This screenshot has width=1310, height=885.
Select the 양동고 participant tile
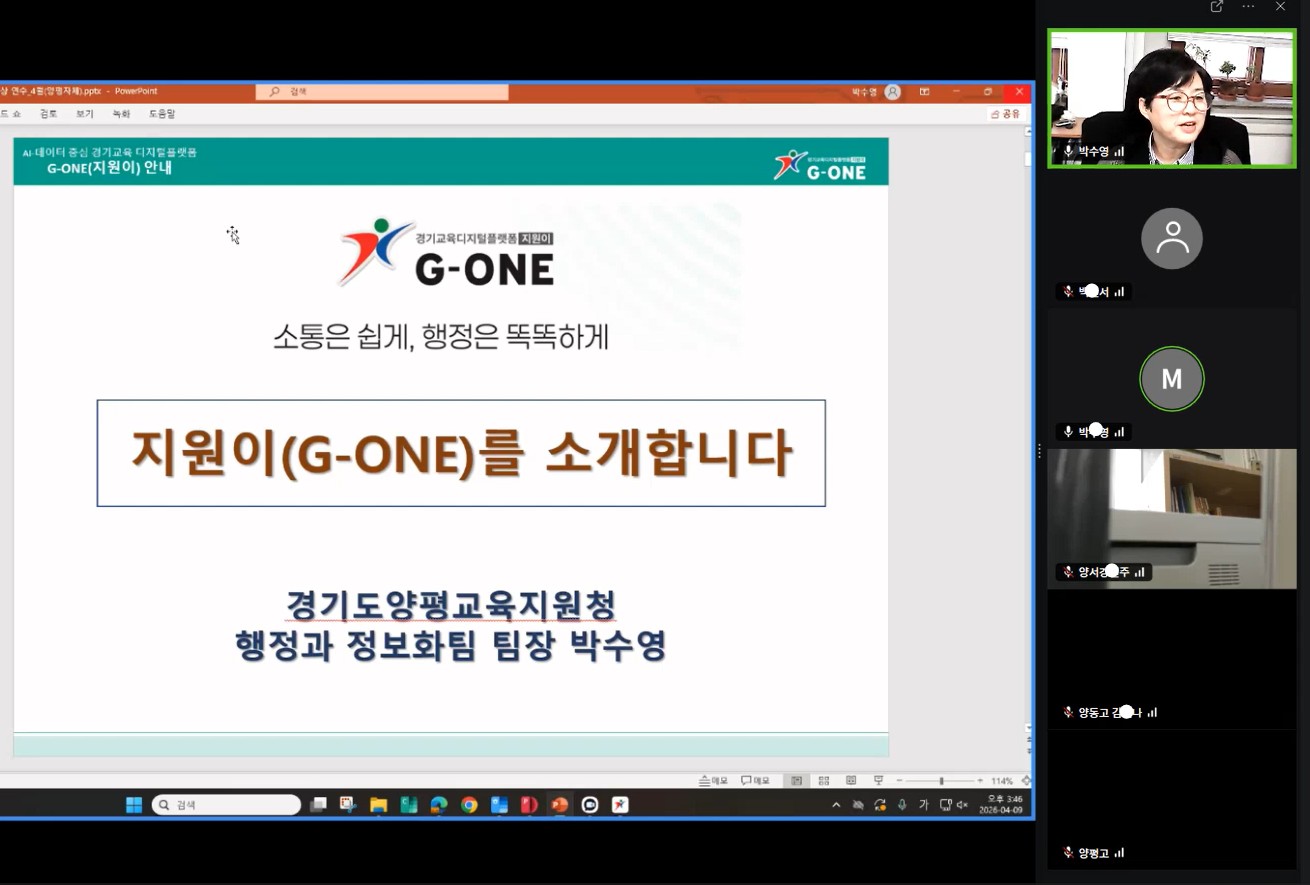point(1172,659)
